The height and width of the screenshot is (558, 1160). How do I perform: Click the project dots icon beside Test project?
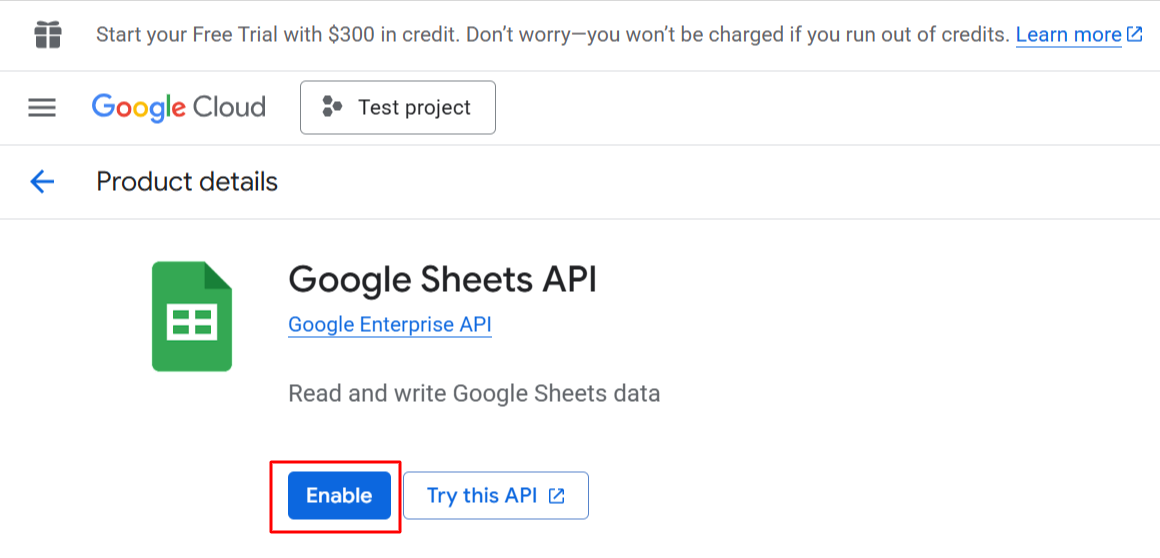pos(332,107)
